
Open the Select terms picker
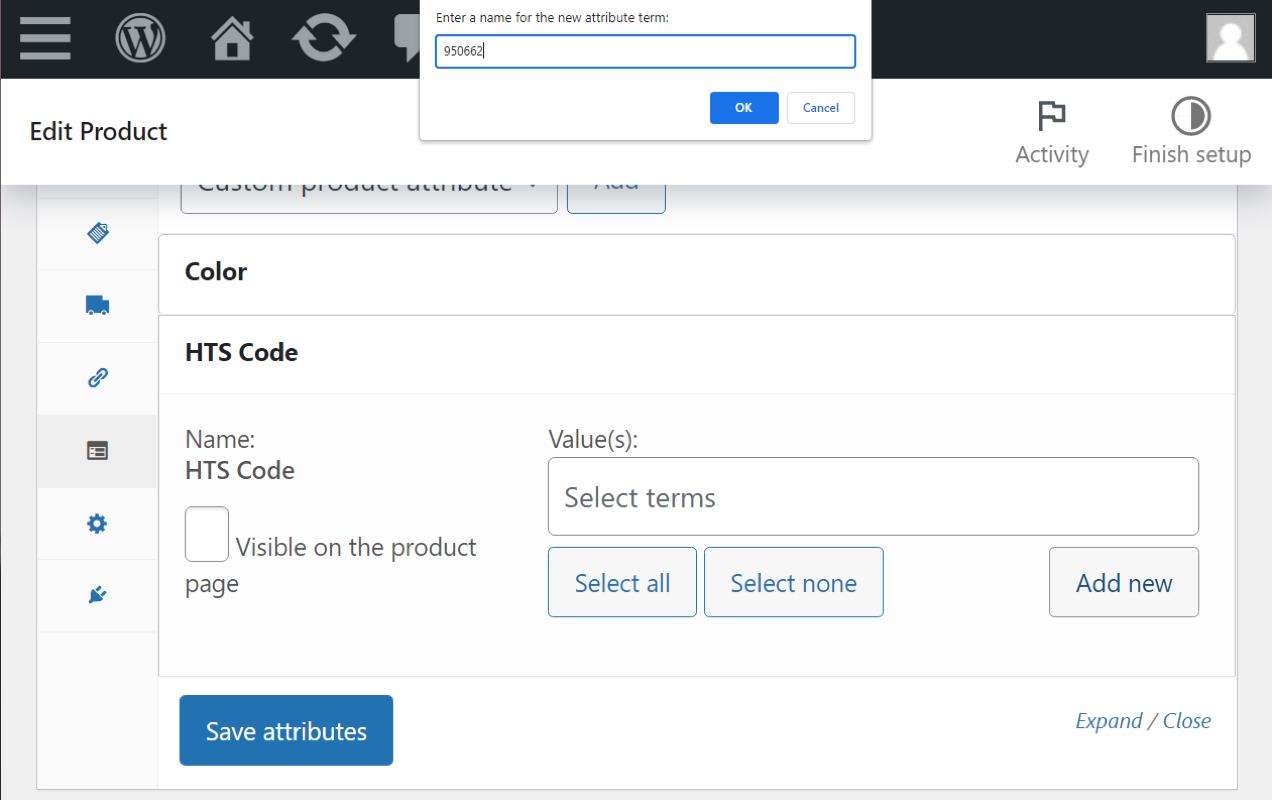pyautogui.click(x=873, y=496)
